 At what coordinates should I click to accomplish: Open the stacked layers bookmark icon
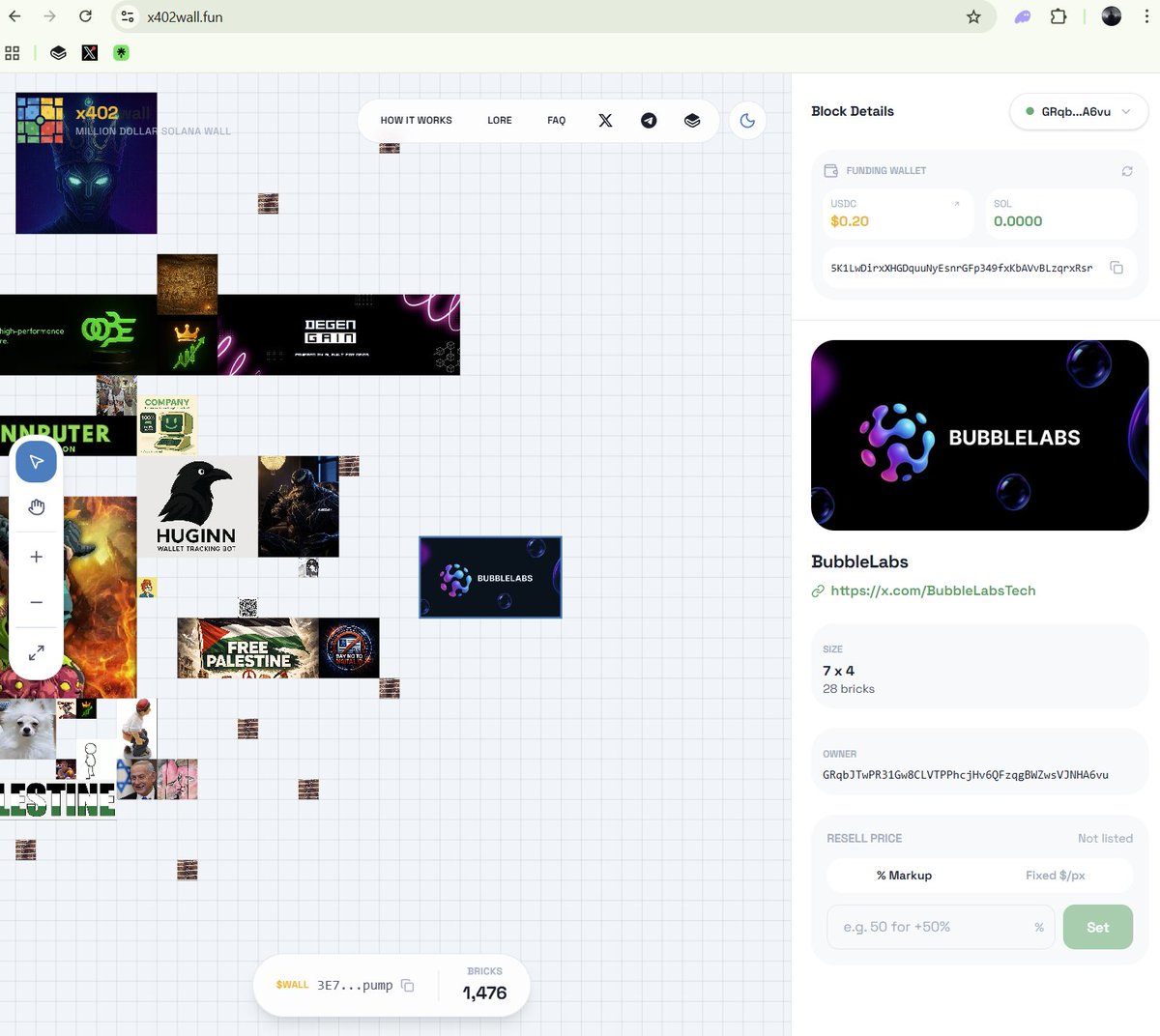59,53
